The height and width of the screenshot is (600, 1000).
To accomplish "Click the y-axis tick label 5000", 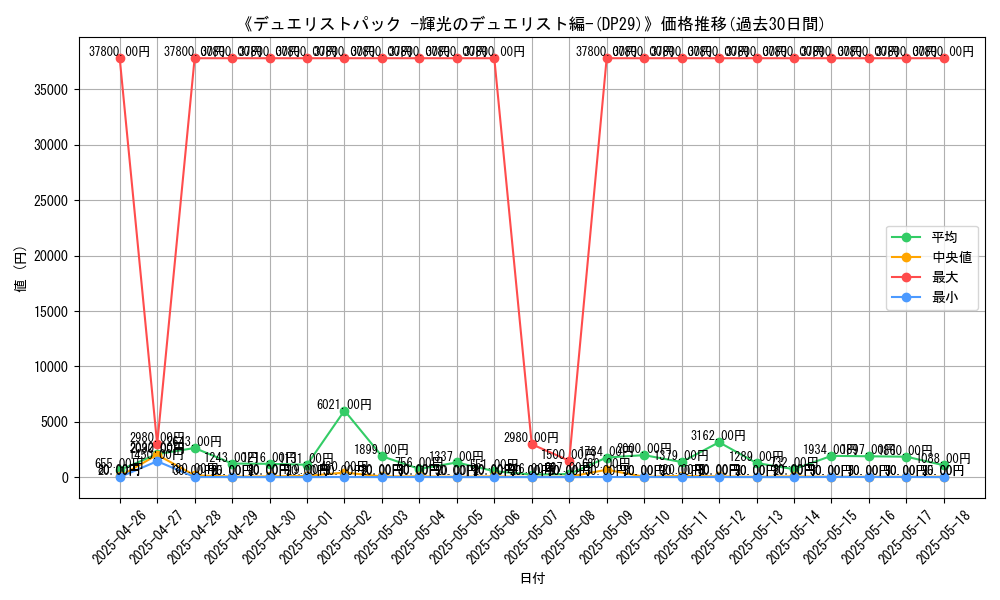I will pos(55,423).
